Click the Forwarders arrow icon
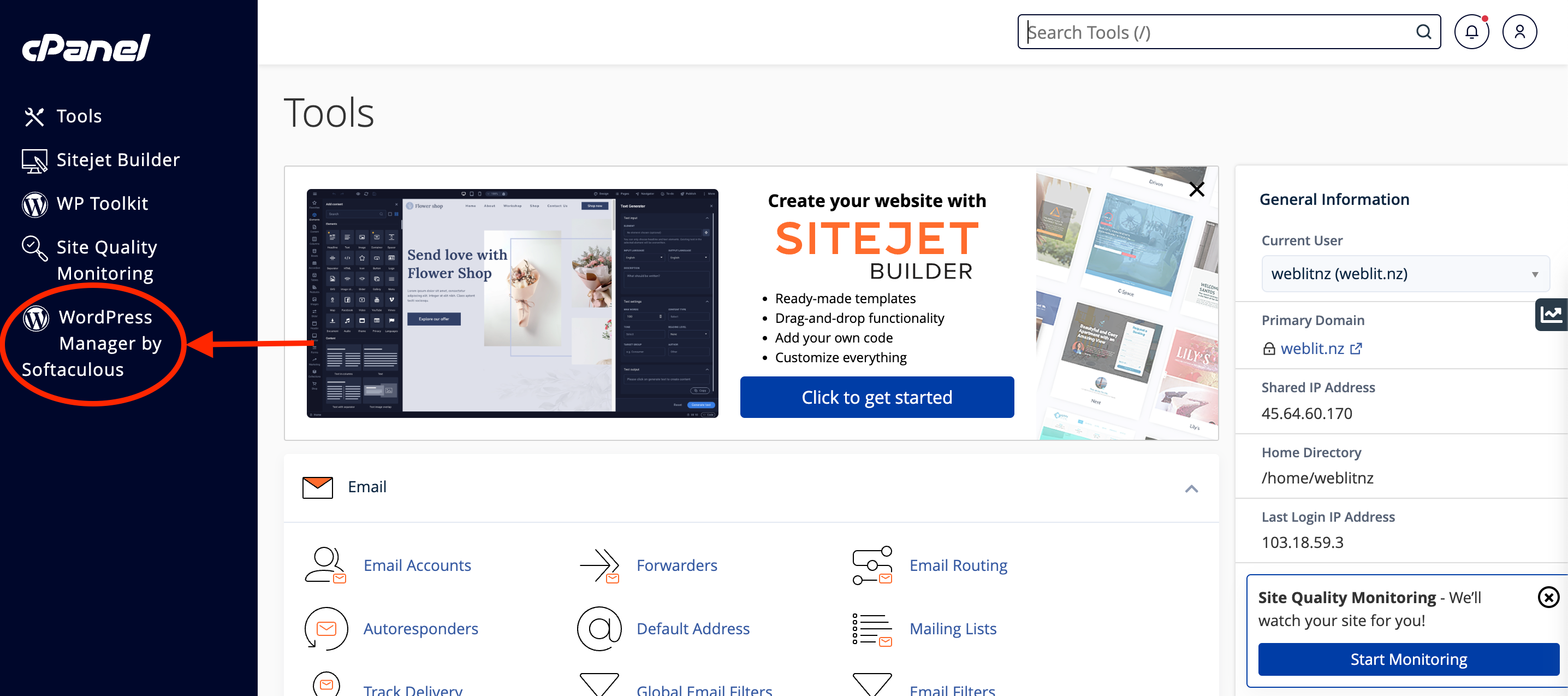1568x696 pixels. coord(599,565)
